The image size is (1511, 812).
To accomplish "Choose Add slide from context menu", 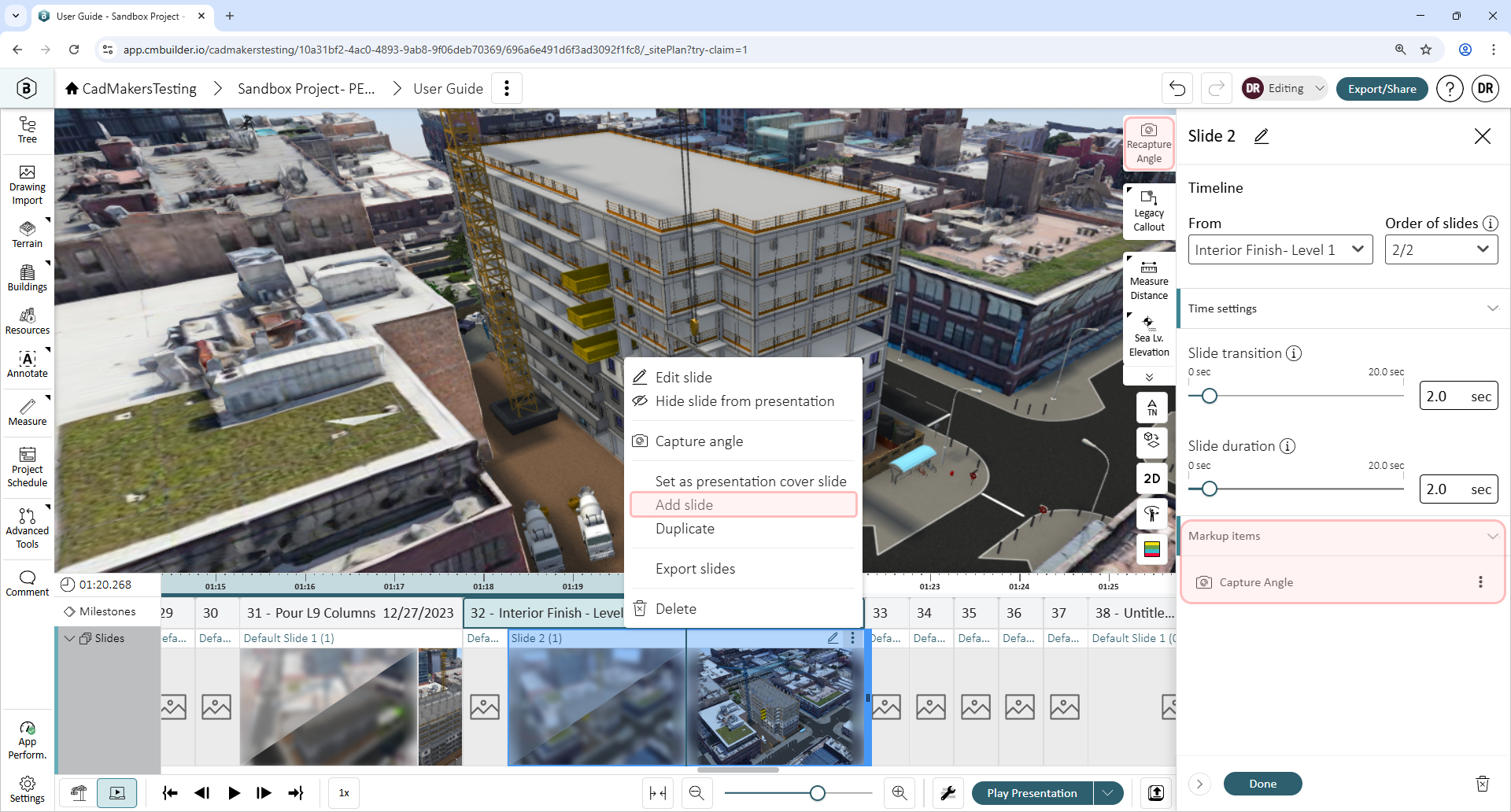I will click(x=744, y=505).
